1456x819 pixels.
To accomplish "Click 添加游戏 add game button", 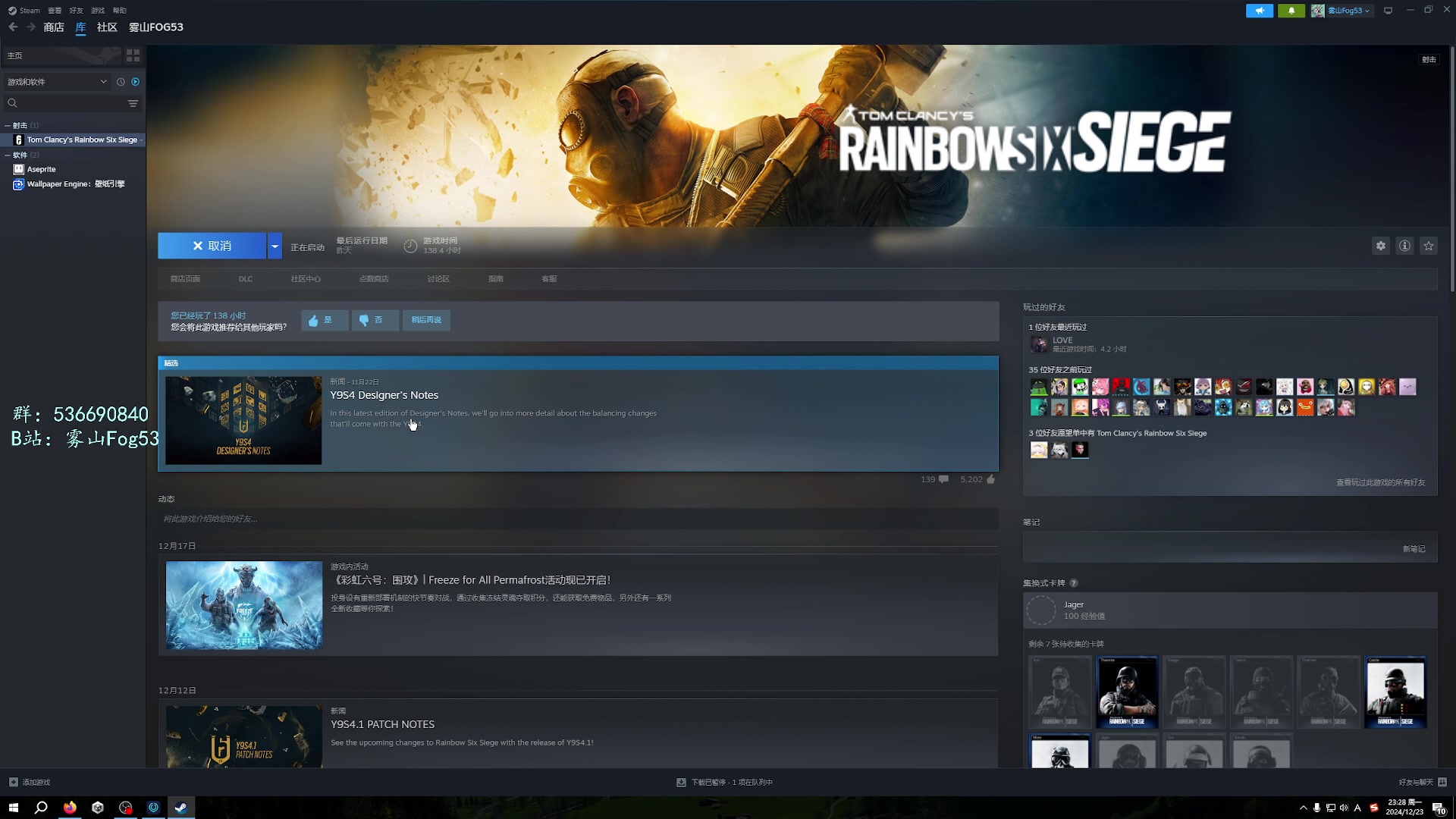I will [x=30, y=783].
